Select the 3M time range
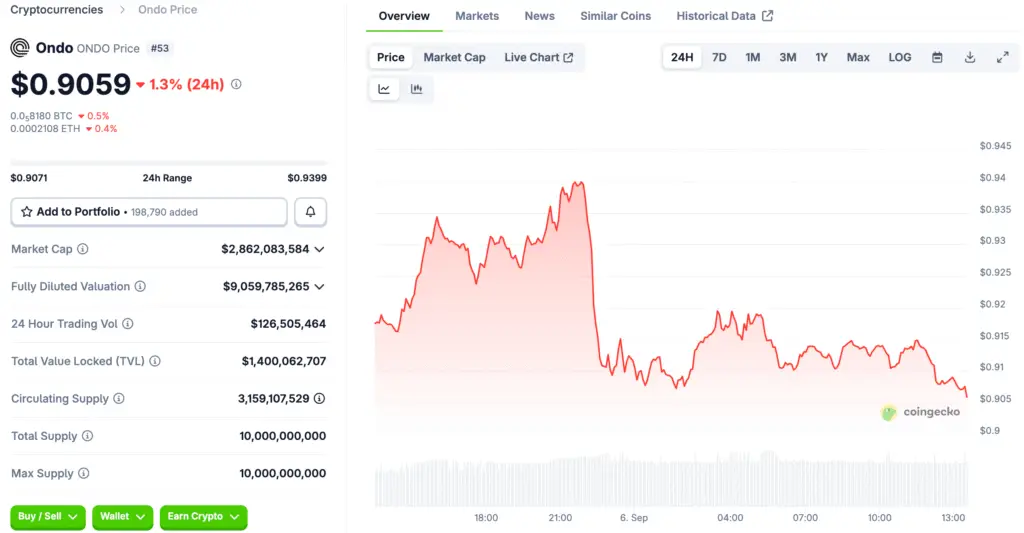The height and width of the screenshot is (533, 1024). (788, 57)
